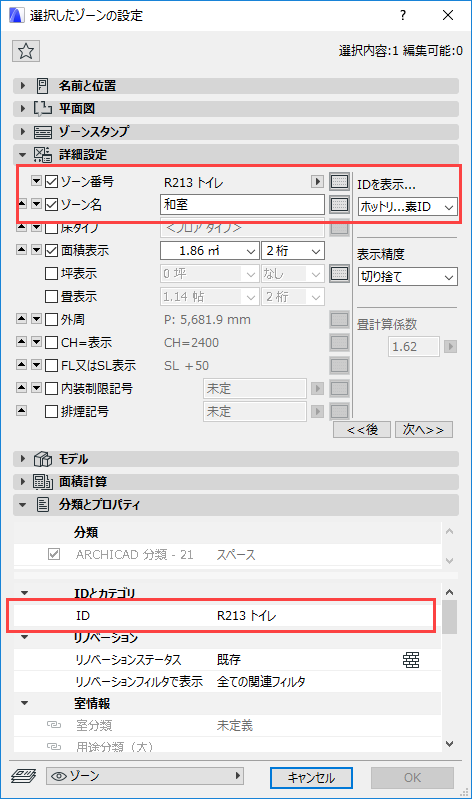Move 内装制限記号 row down with arrow
The image size is (472, 799).
36,388
